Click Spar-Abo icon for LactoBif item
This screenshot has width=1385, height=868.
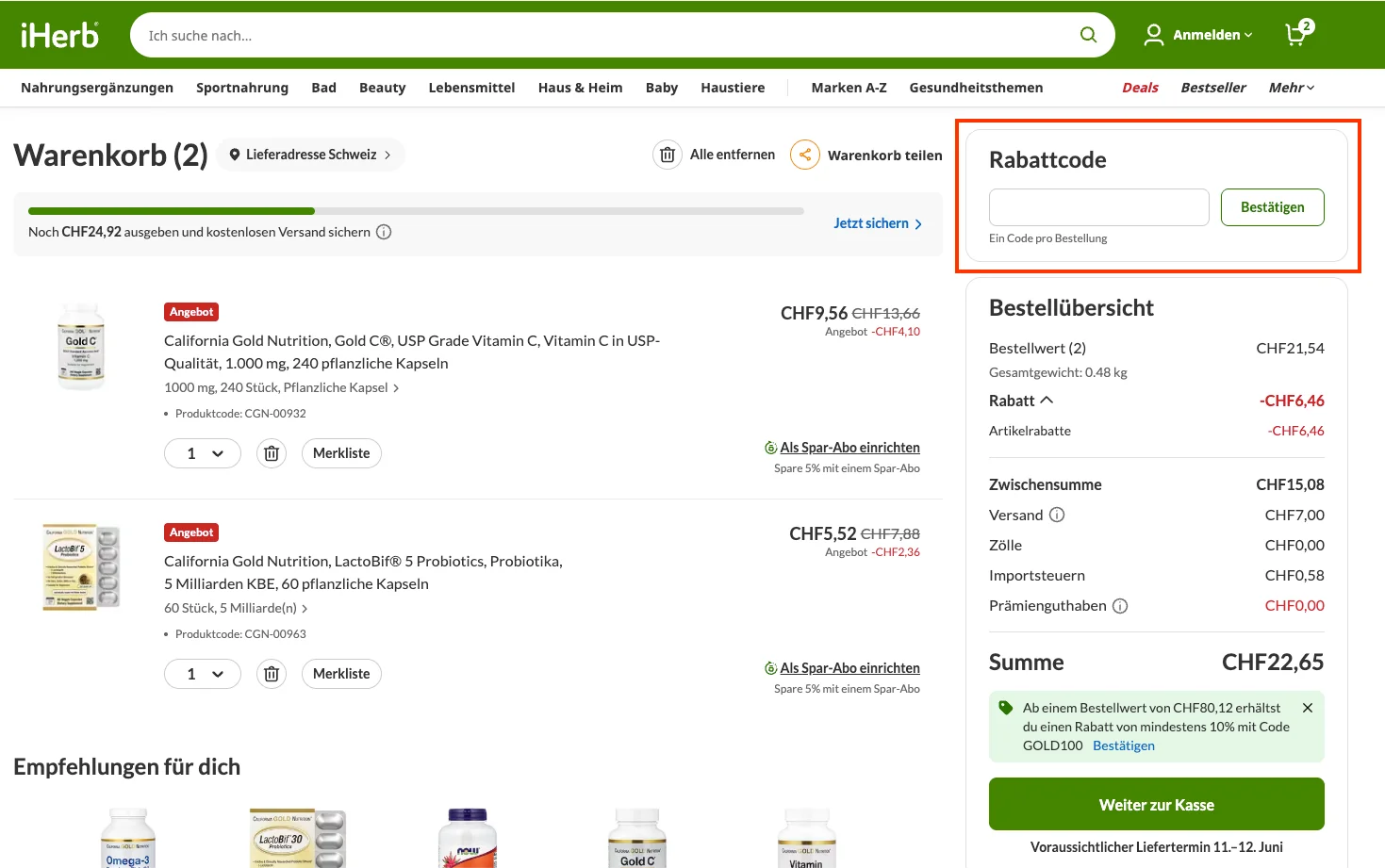coord(771,668)
